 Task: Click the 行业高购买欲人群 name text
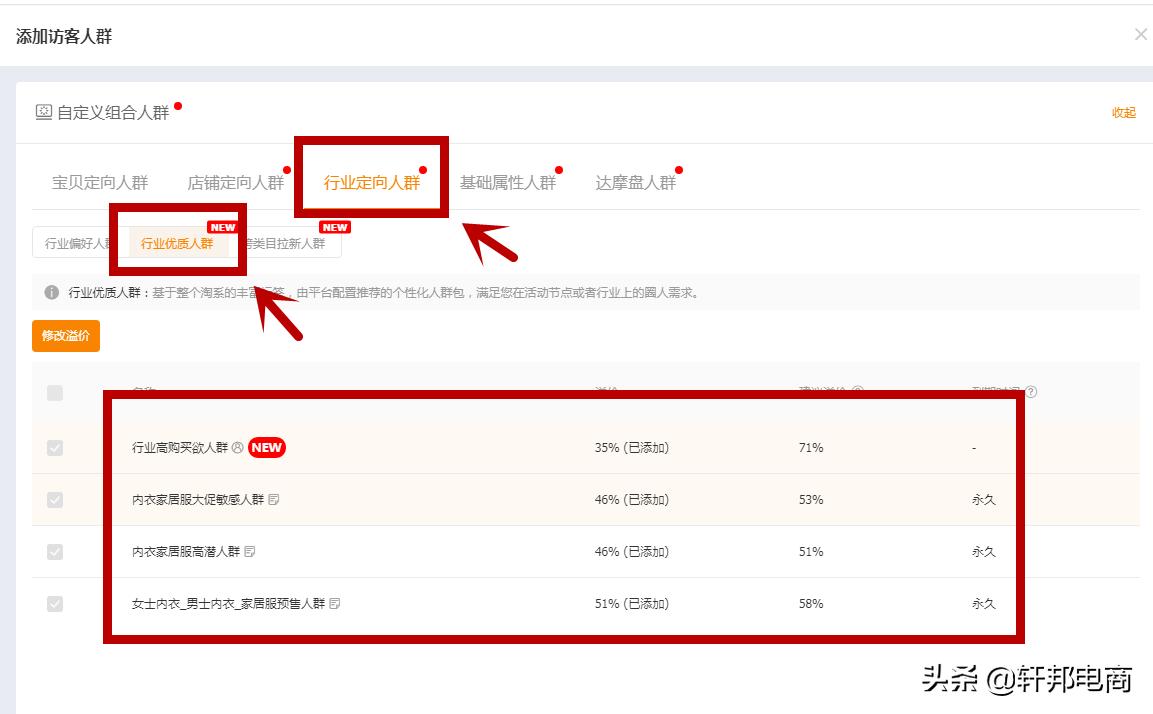[x=180, y=448]
